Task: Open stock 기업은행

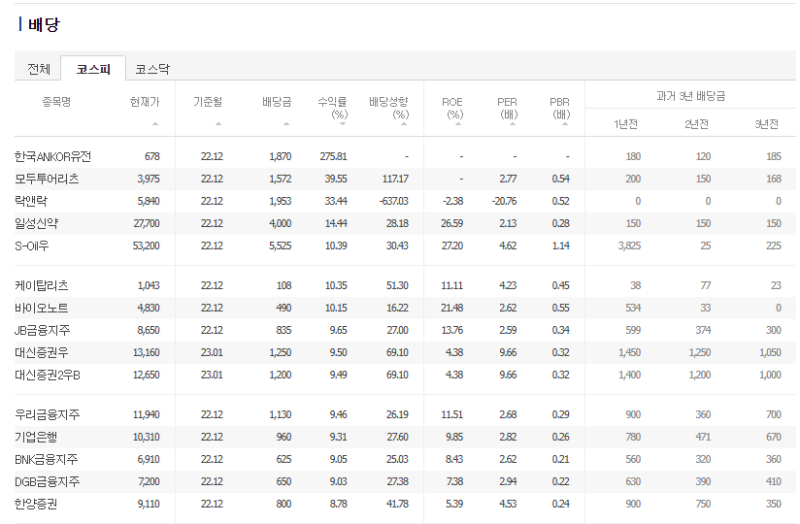Action: point(36,437)
